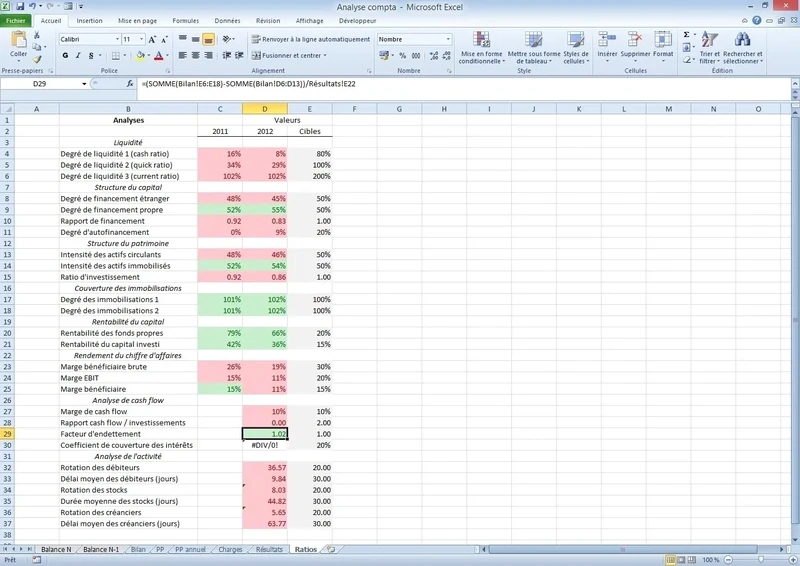Click the accounting number format icon
The width and height of the screenshot is (800, 566).
[384, 55]
